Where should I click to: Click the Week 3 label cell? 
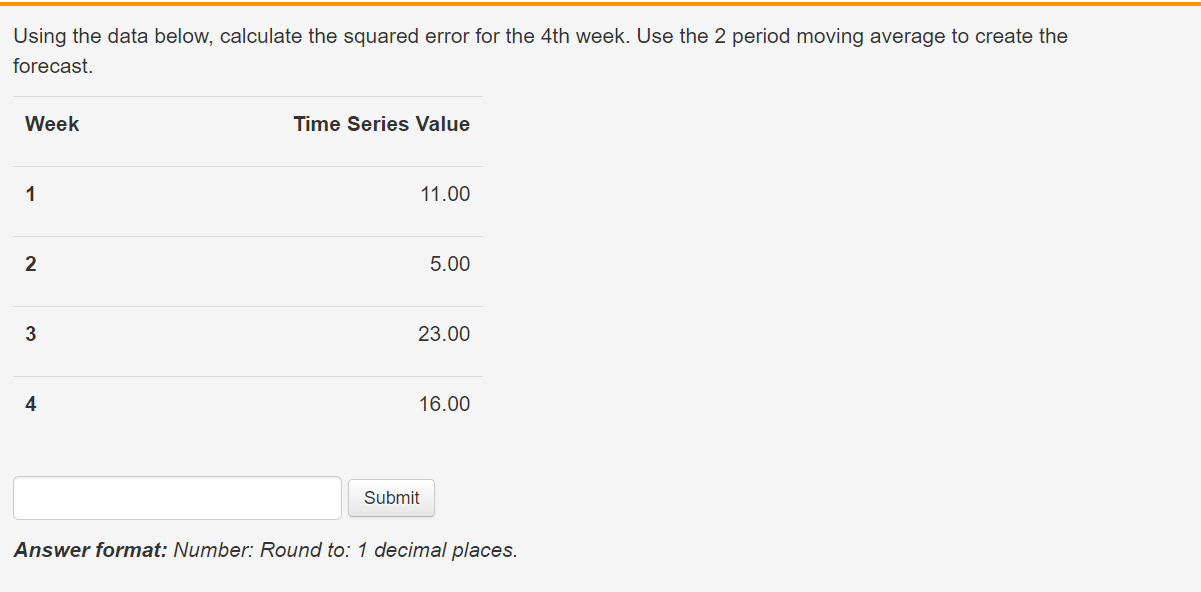[x=30, y=334]
